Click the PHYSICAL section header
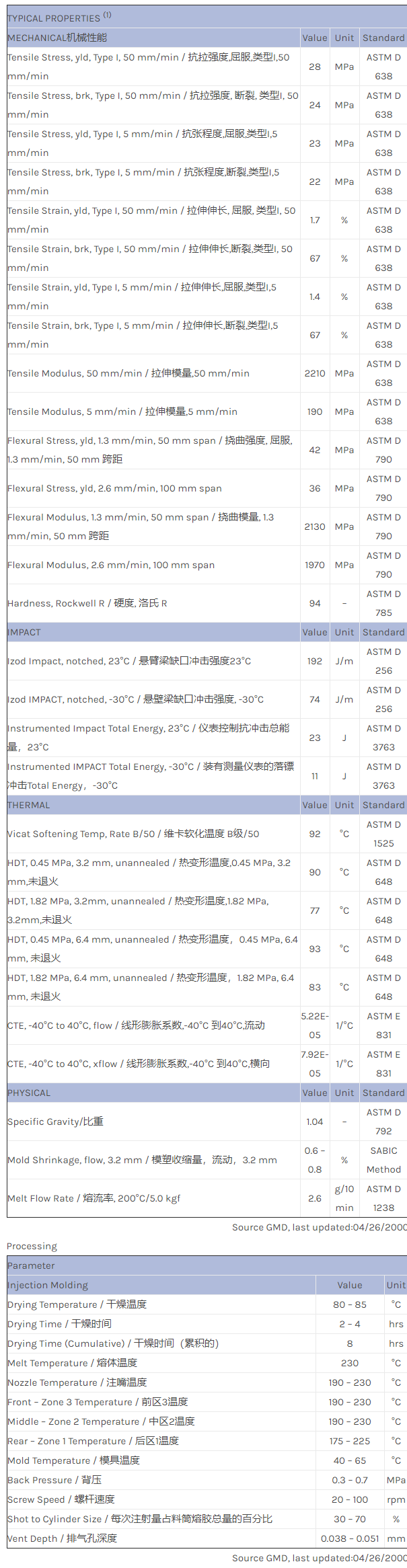Screen dimensions: 407x1568 (29, 1093)
